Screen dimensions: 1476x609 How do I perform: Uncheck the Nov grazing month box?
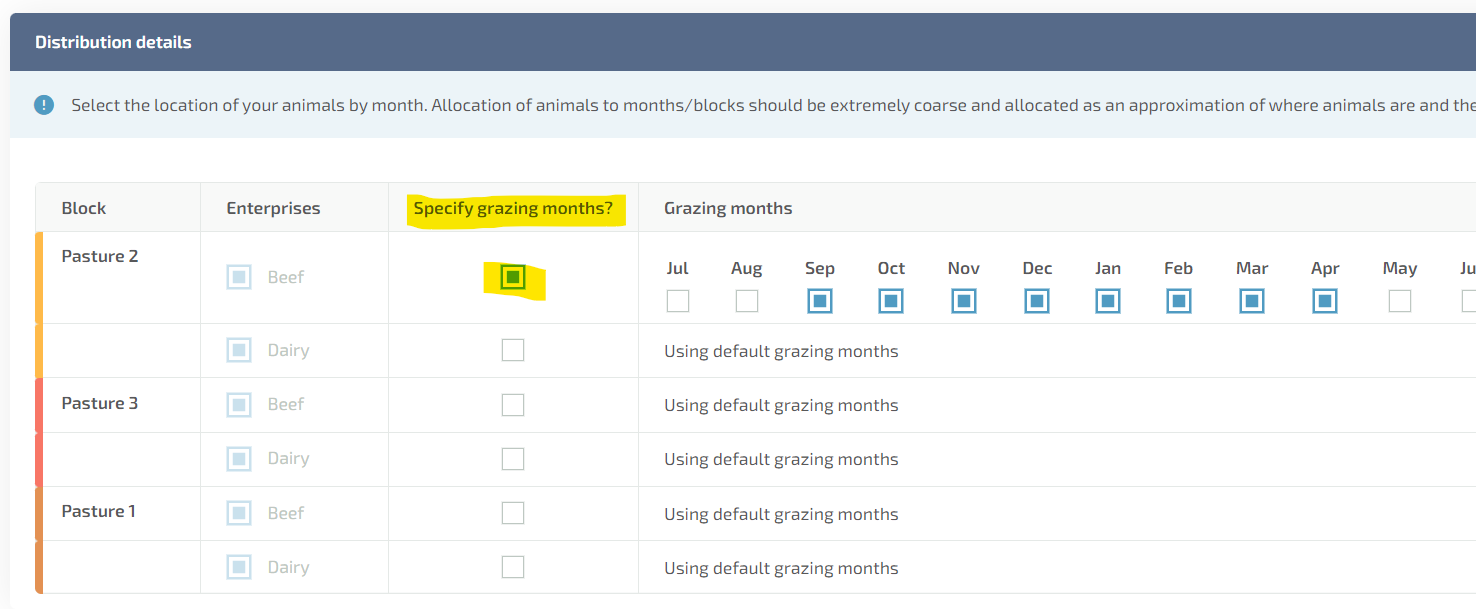pos(964,301)
